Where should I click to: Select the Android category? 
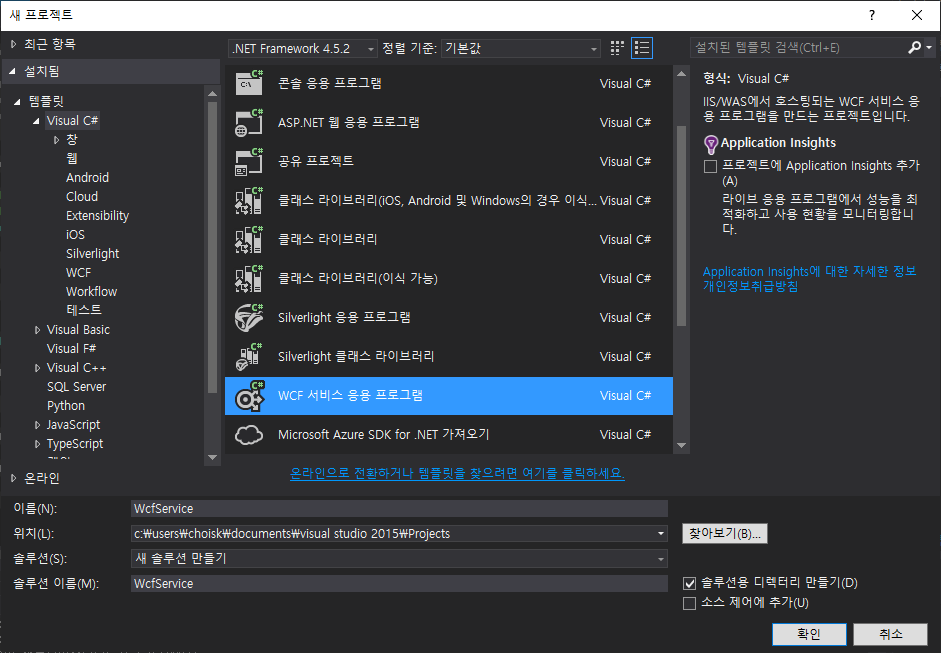tap(88, 178)
